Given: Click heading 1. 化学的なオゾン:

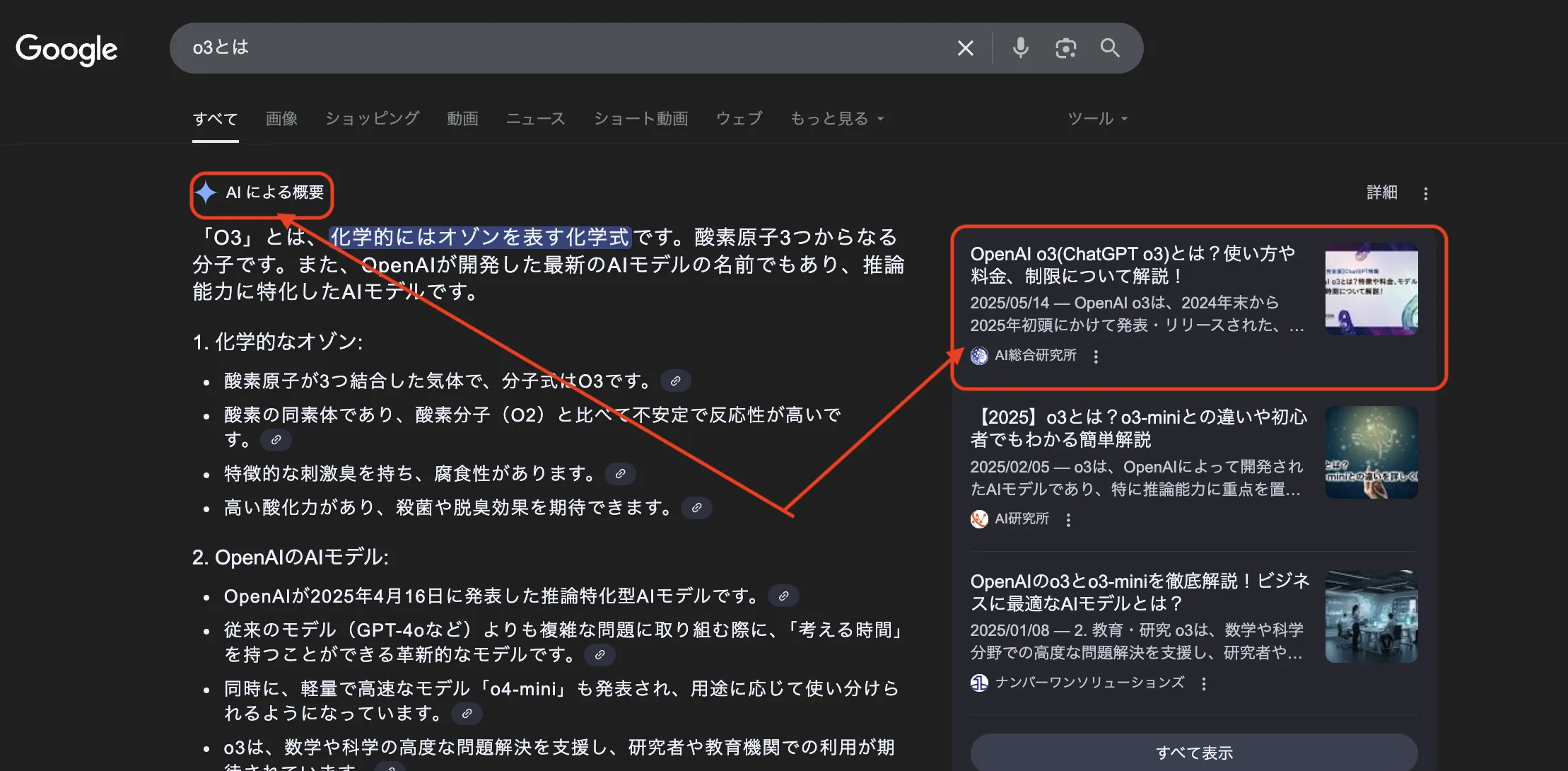Looking at the screenshot, I should point(278,342).
